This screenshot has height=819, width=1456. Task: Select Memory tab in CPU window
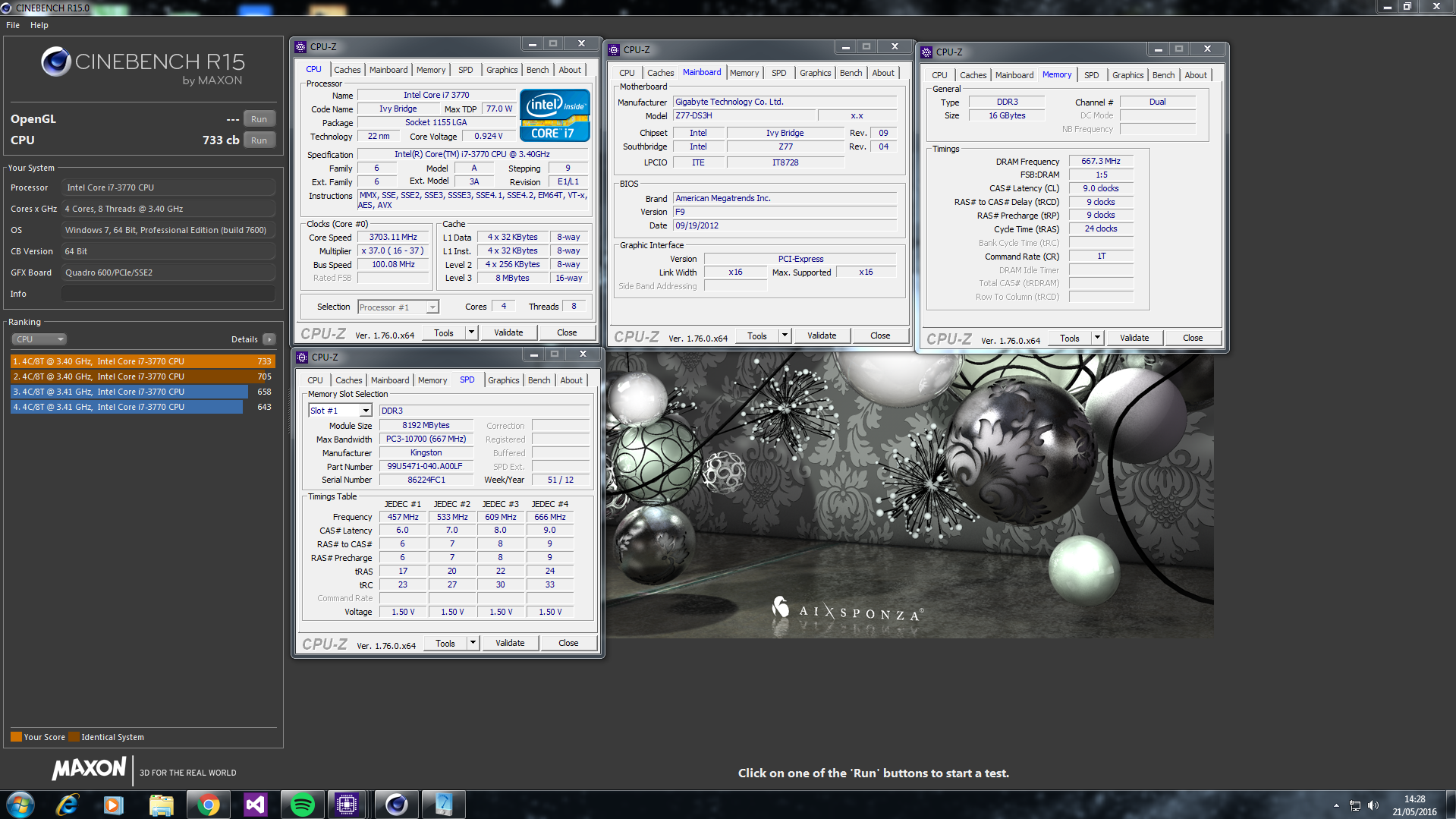click(431, 70)
